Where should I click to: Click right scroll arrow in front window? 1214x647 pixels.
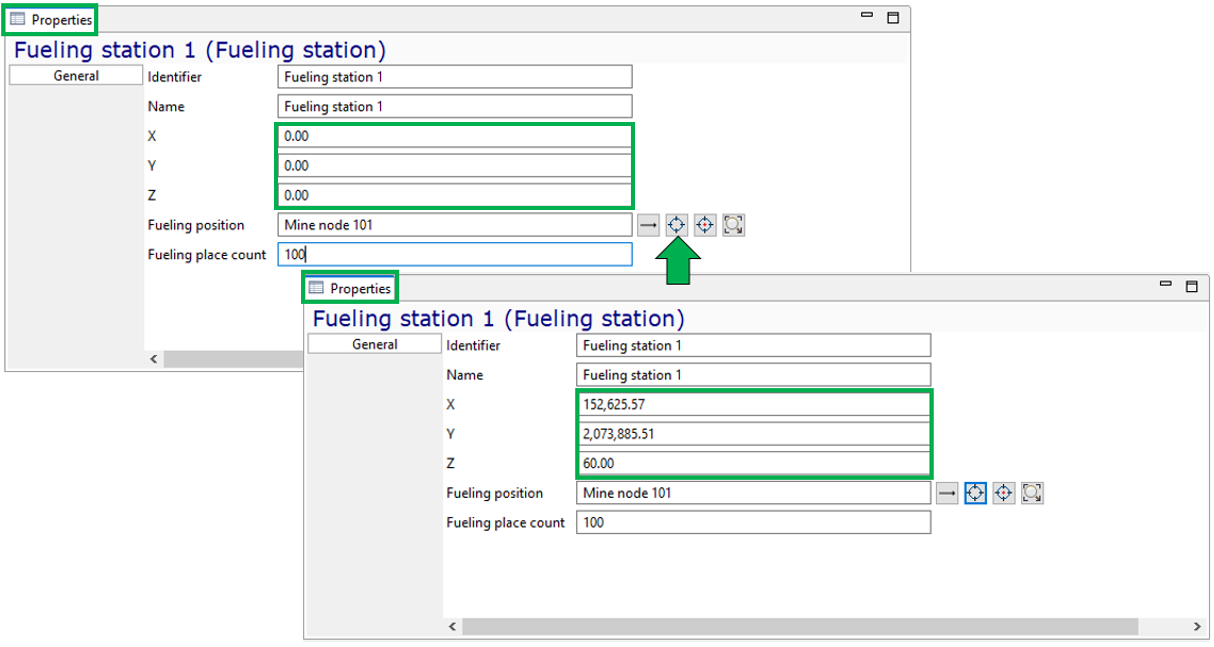1199,627
